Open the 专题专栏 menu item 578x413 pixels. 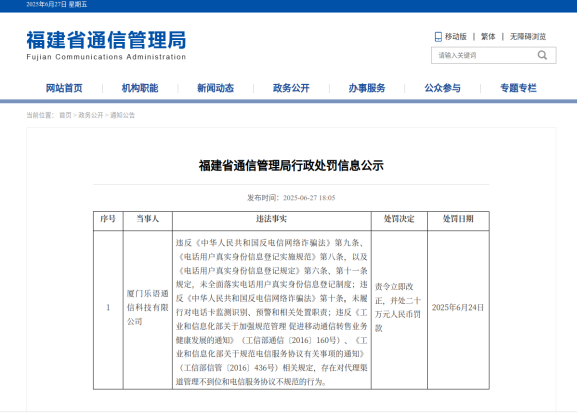518,88
